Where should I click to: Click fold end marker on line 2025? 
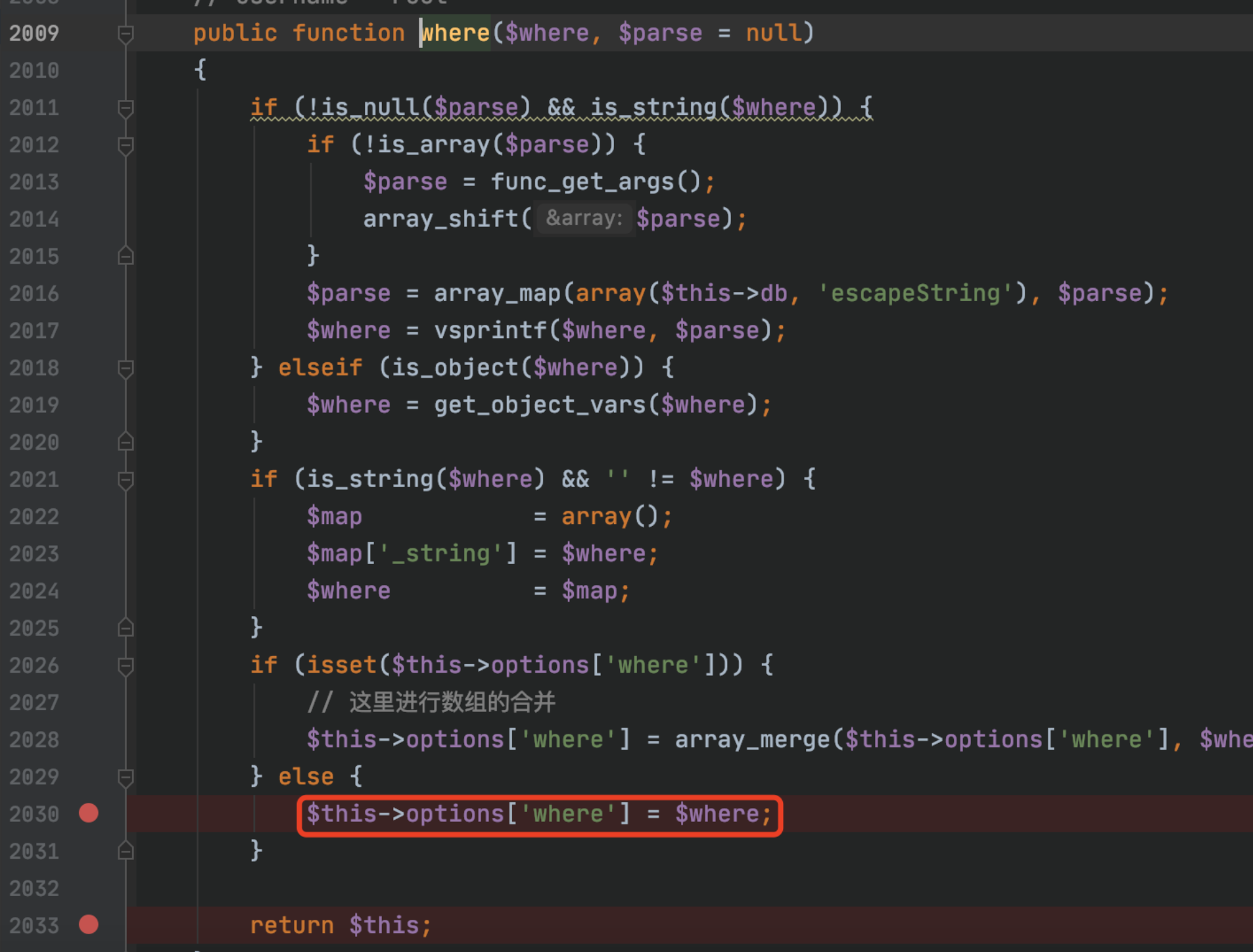[x=126, y=628]
